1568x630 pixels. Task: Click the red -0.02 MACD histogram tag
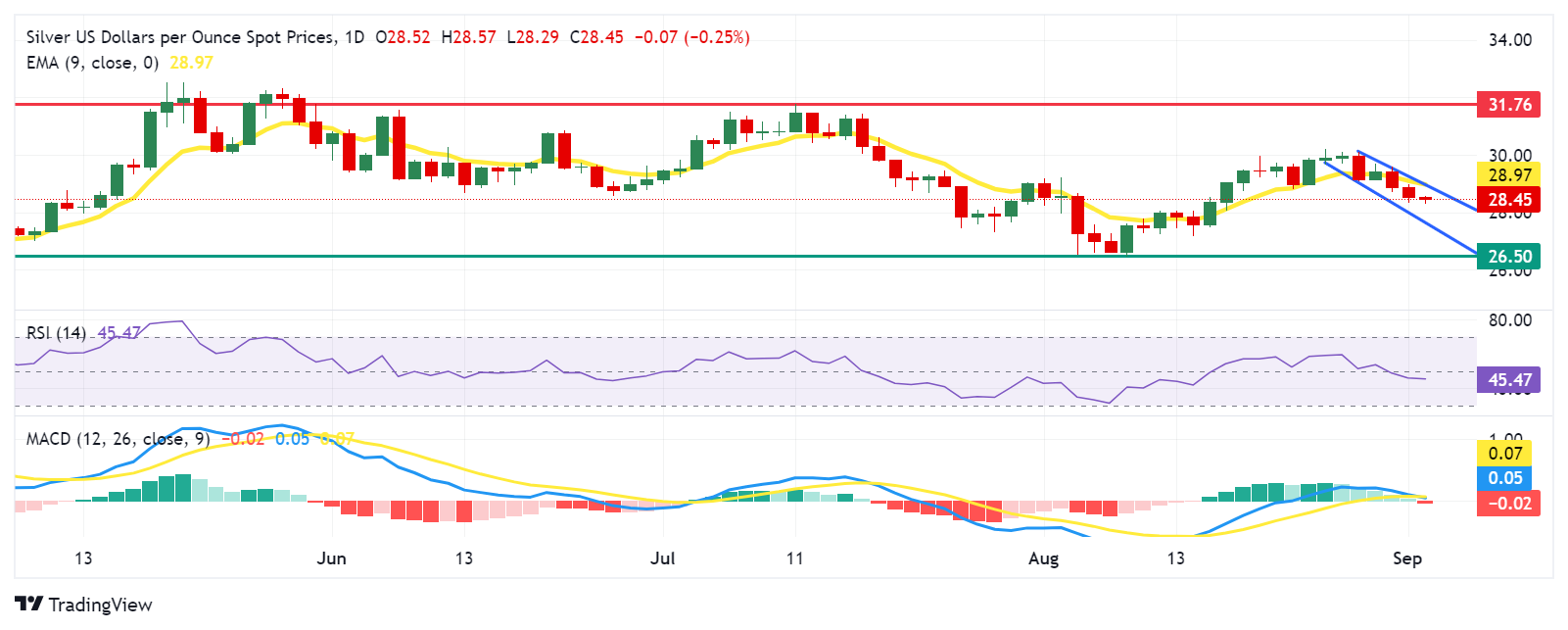point(1508,504)
